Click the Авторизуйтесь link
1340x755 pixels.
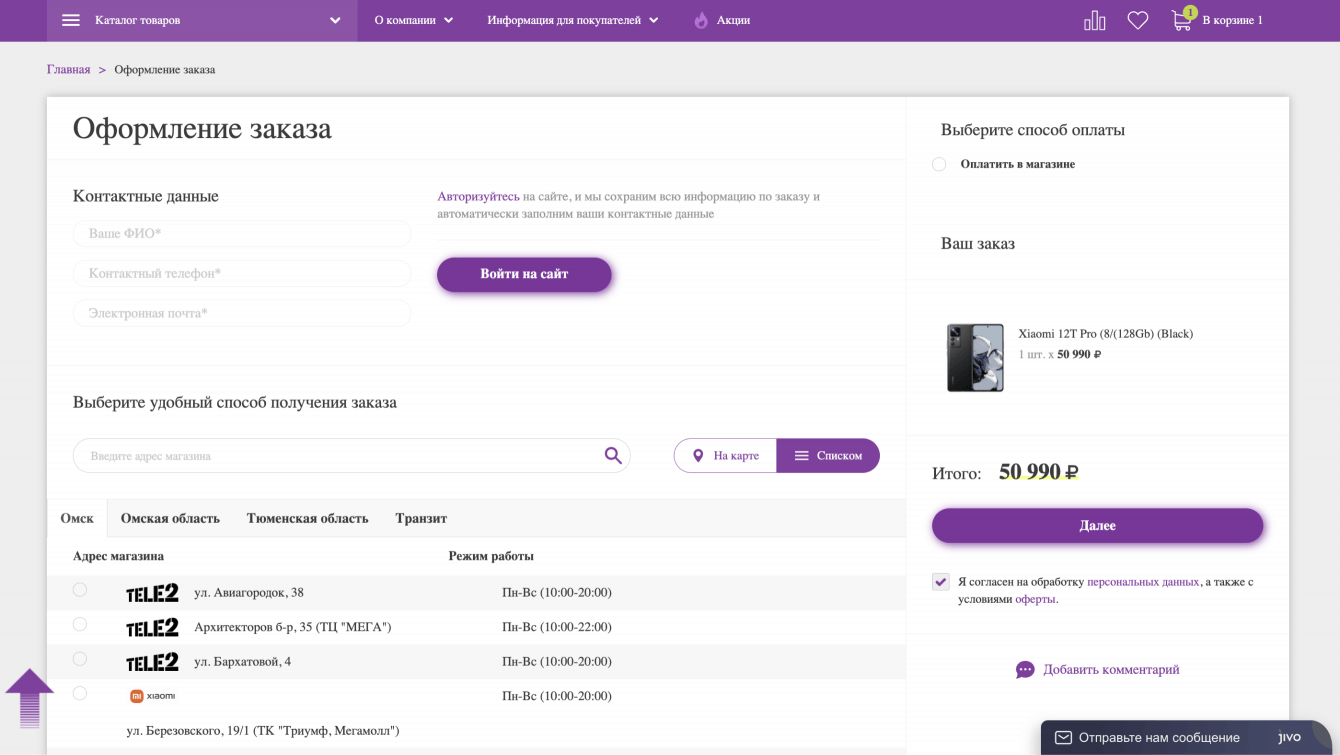(478, 197)
